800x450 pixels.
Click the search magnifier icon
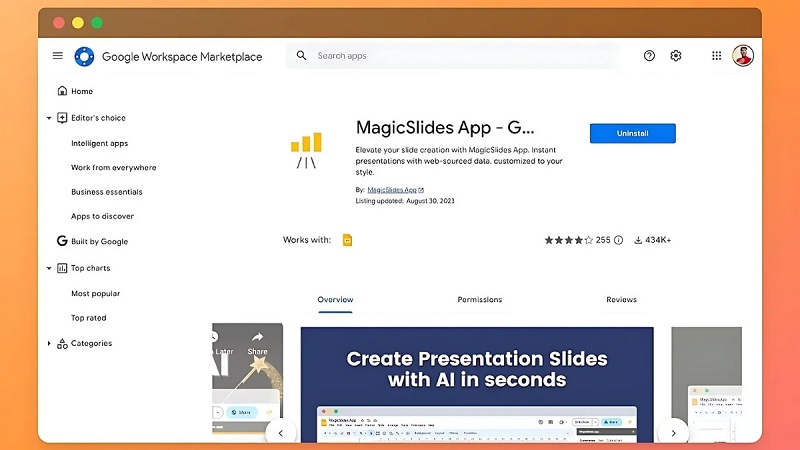[x=302, y=56]
